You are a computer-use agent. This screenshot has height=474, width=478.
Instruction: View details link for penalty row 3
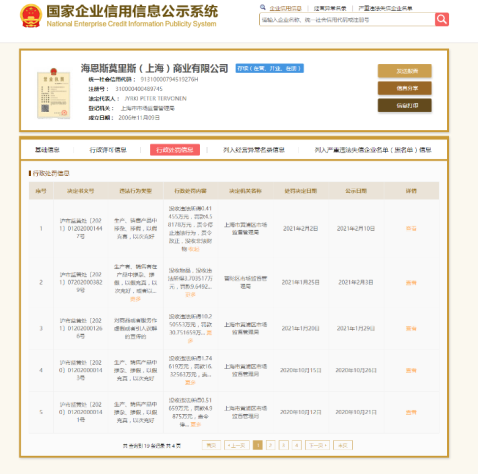tap(411, 329)
